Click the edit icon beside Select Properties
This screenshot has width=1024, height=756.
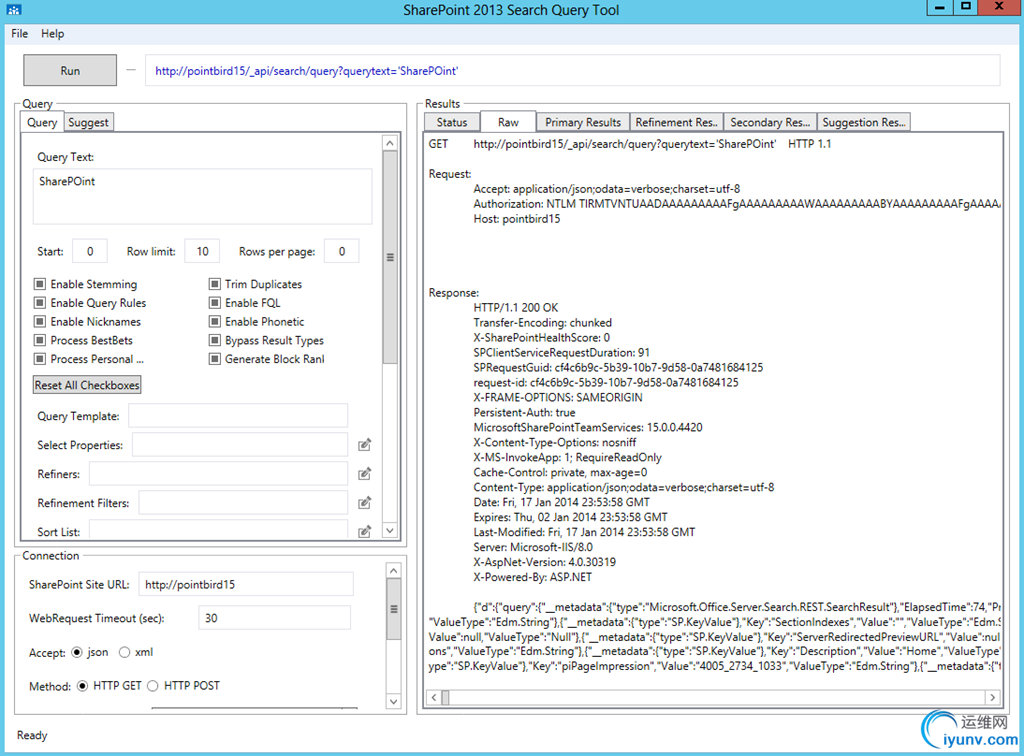[x=365, y=444]
